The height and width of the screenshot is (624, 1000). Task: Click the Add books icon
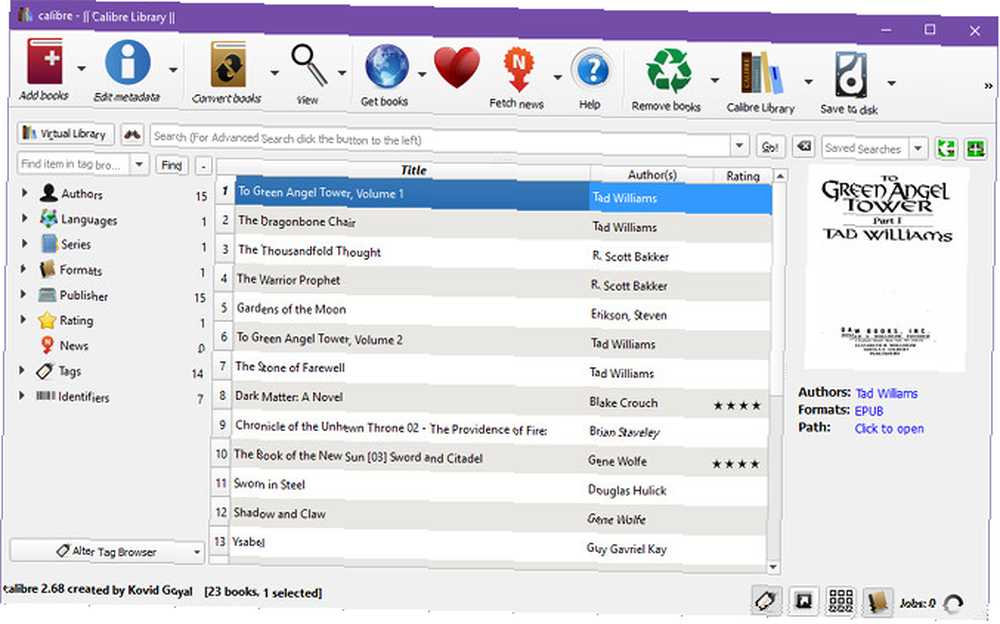[45, 62]
